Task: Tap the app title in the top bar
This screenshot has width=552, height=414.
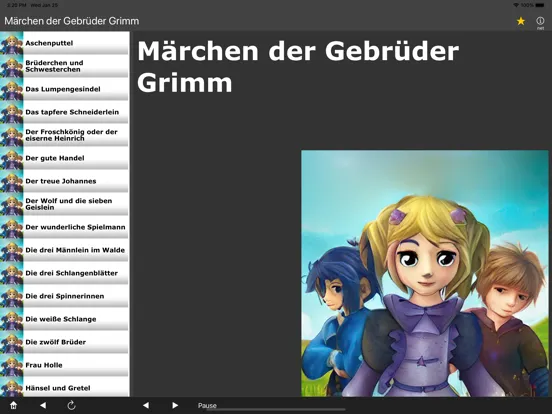Action: coord(71,21)
